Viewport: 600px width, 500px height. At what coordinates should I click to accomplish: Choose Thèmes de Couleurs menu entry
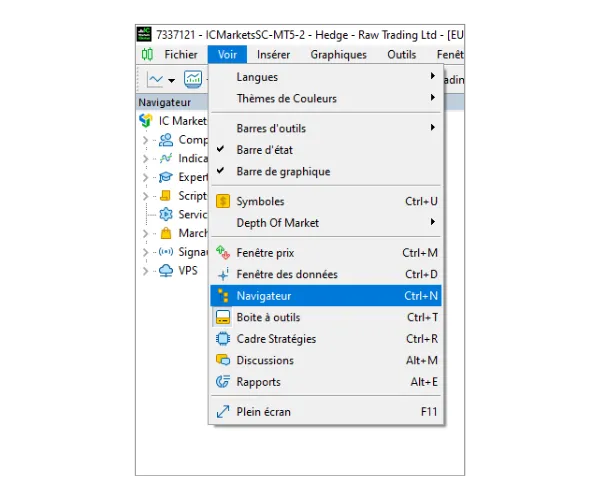pos(326,98)
